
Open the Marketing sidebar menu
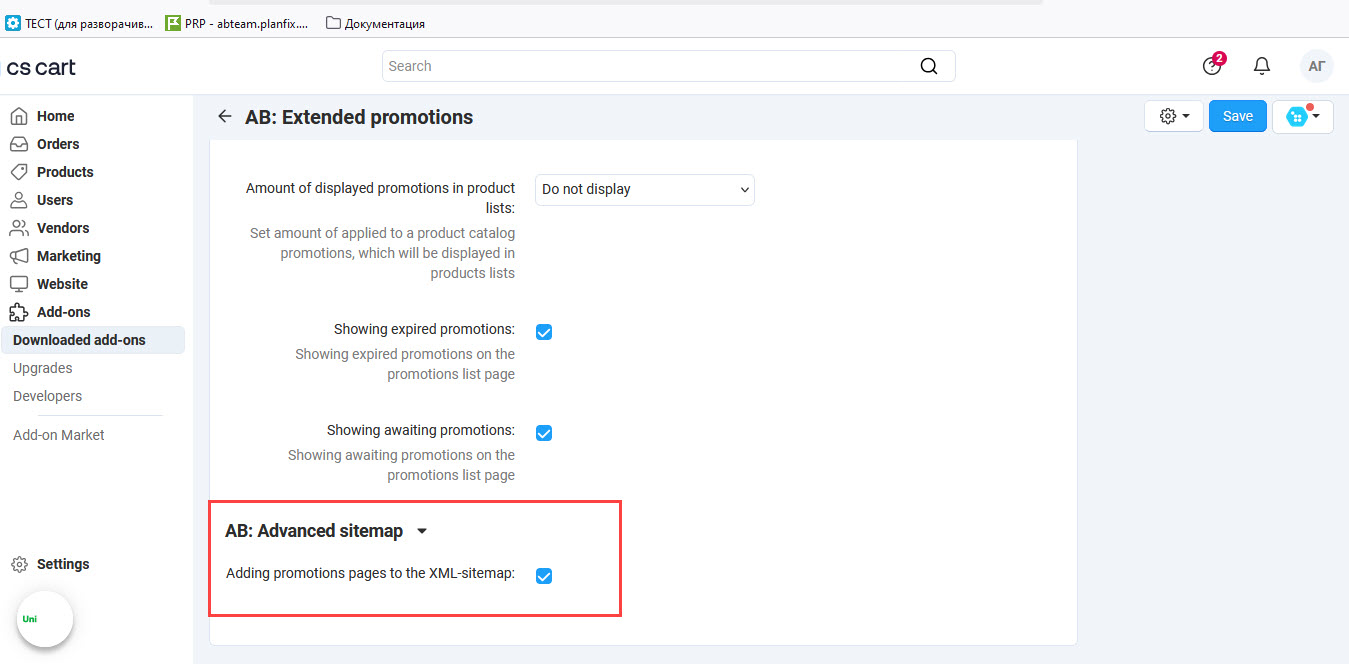68,256
